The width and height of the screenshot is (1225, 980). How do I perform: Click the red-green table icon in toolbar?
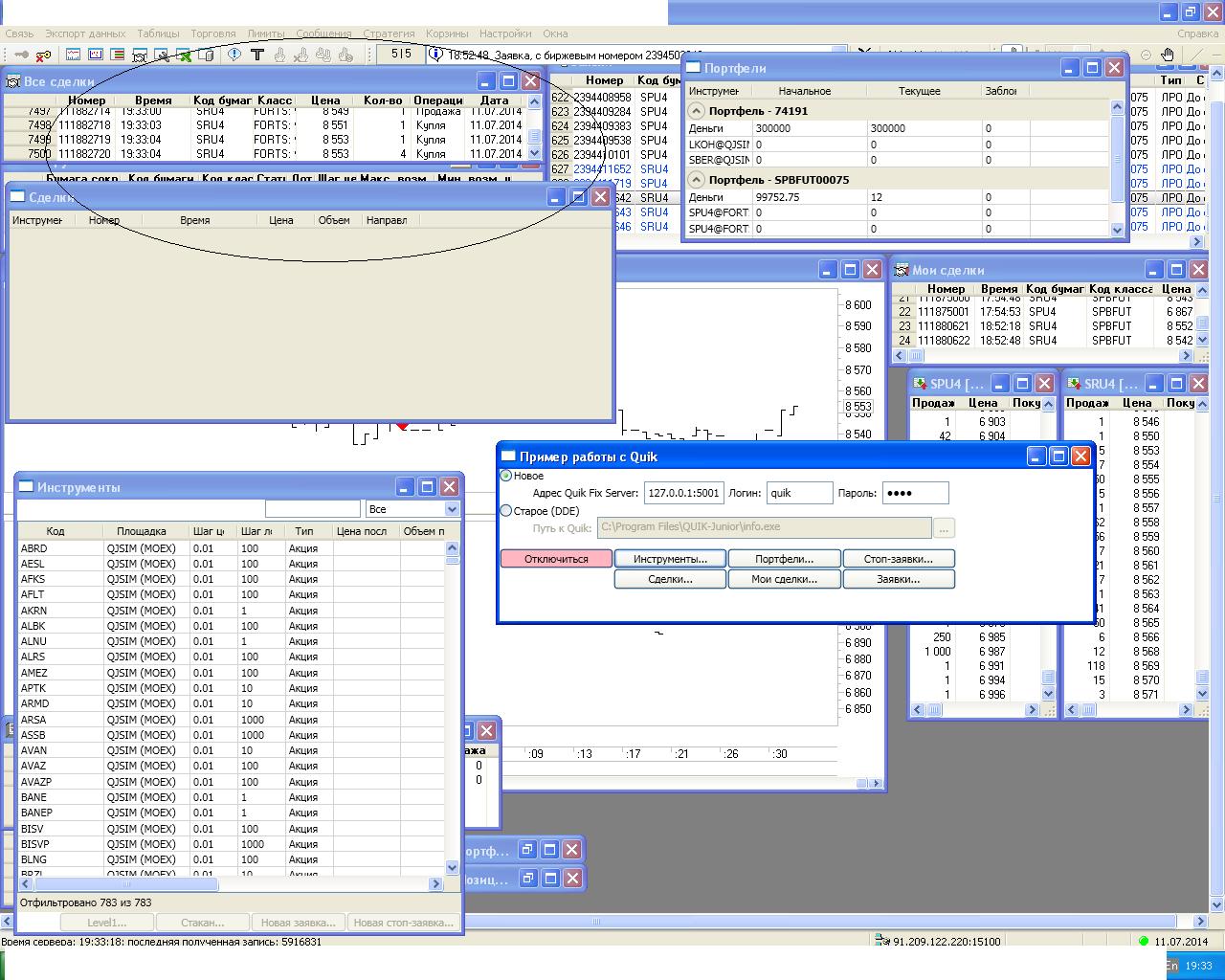click(x=117, y=55)
